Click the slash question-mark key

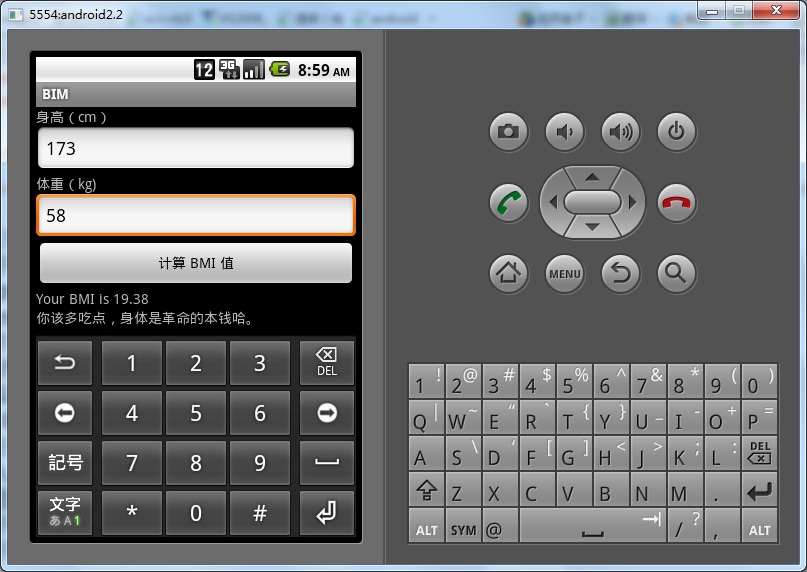(686, 526)
